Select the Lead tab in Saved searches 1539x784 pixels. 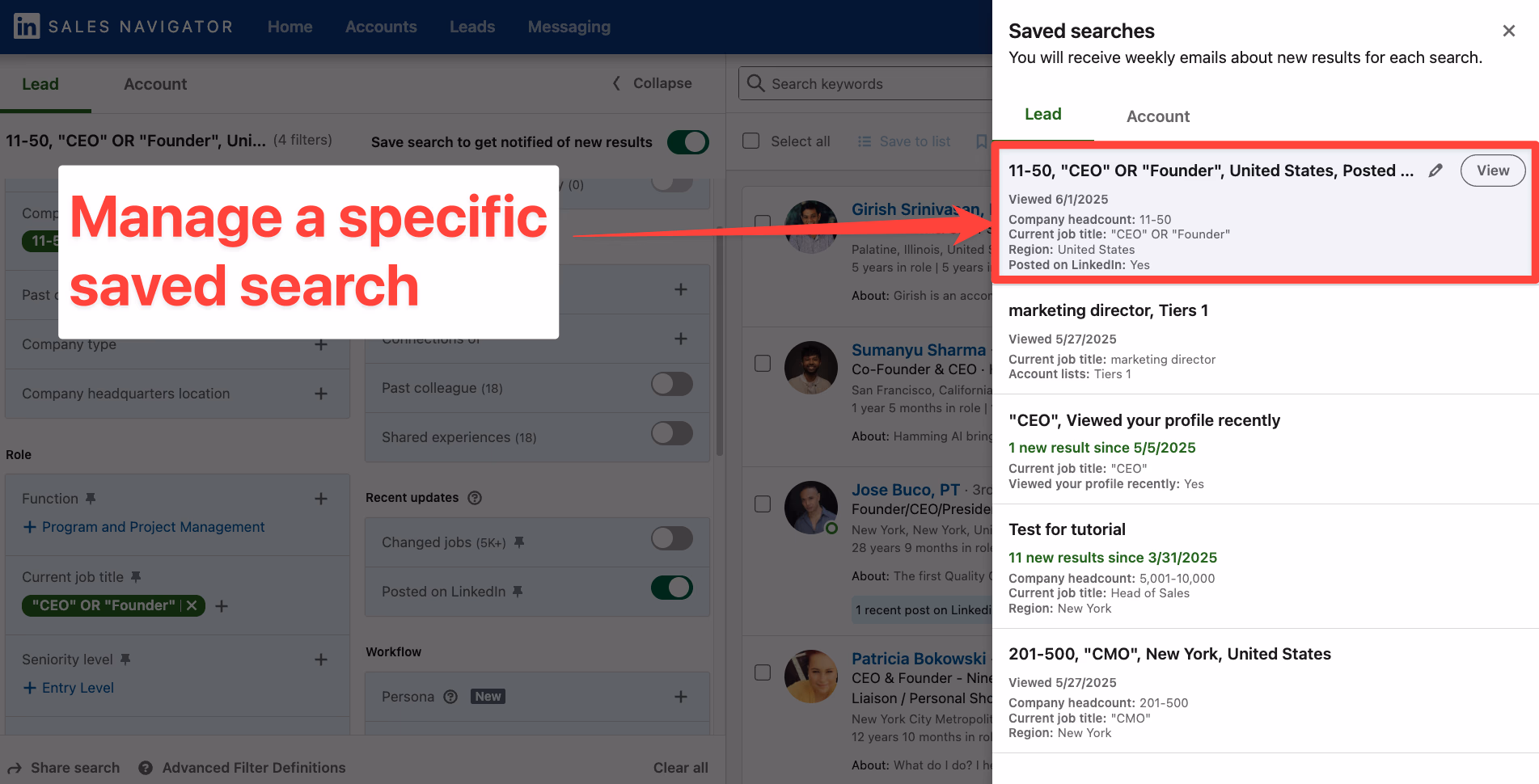click(1042, 115)
